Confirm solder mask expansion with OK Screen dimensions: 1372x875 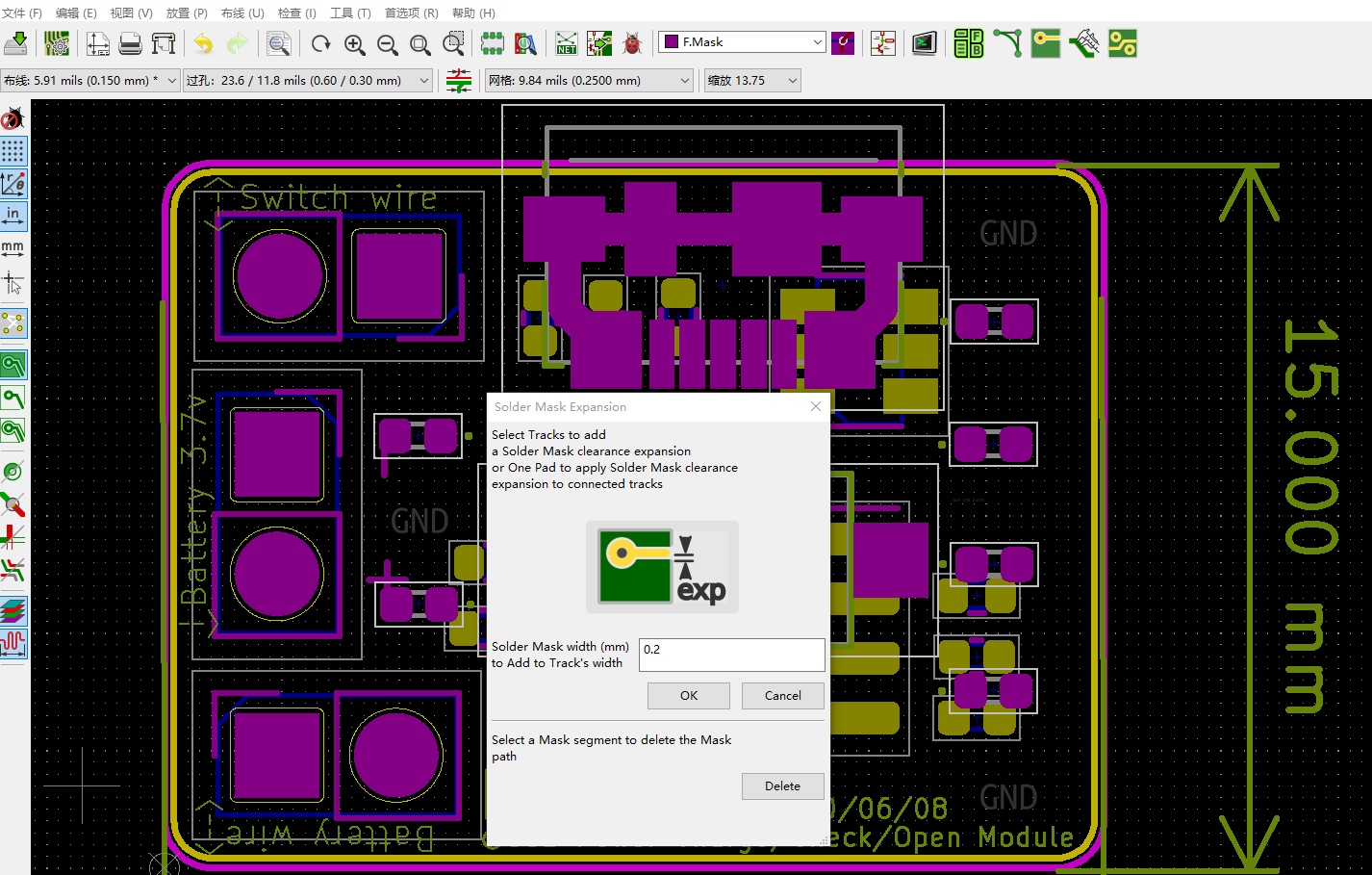click(688, 695)
